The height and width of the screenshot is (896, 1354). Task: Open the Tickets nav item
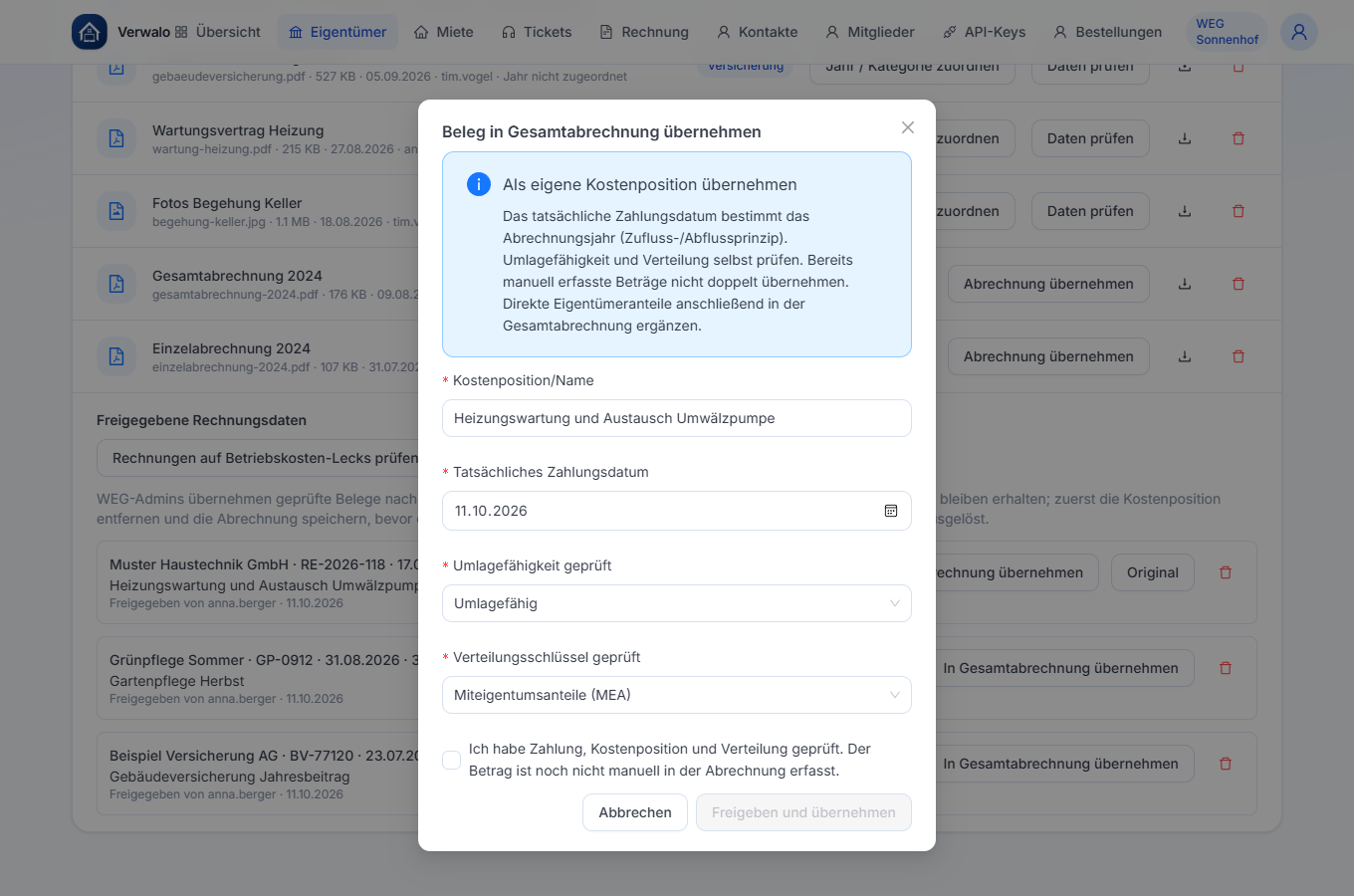pyautogui.click(x=537, y=32)
